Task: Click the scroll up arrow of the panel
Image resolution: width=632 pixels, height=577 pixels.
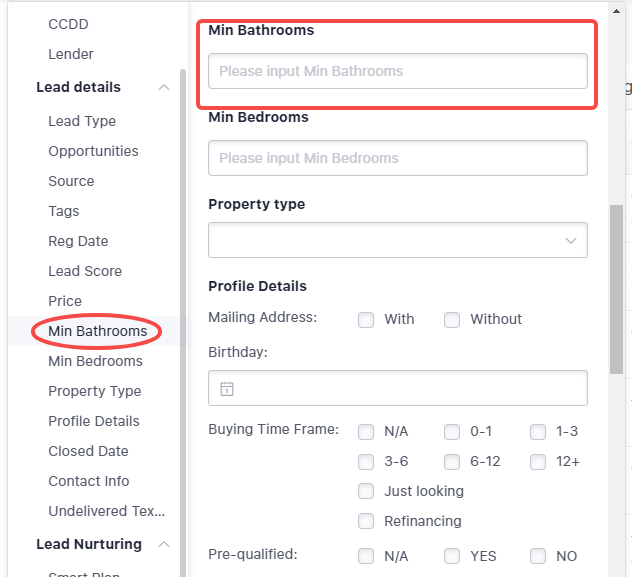Action: pos(616,11)
